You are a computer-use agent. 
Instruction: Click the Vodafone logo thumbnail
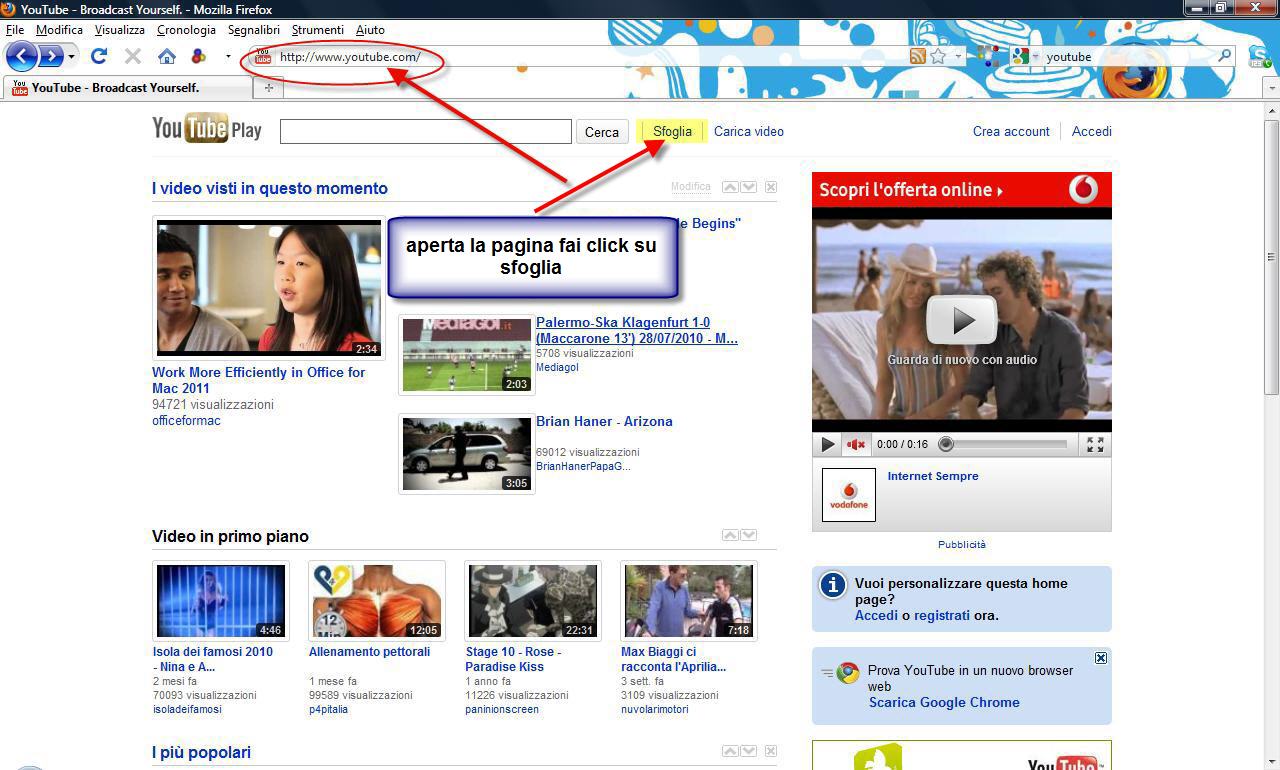[x=849, y=495]
